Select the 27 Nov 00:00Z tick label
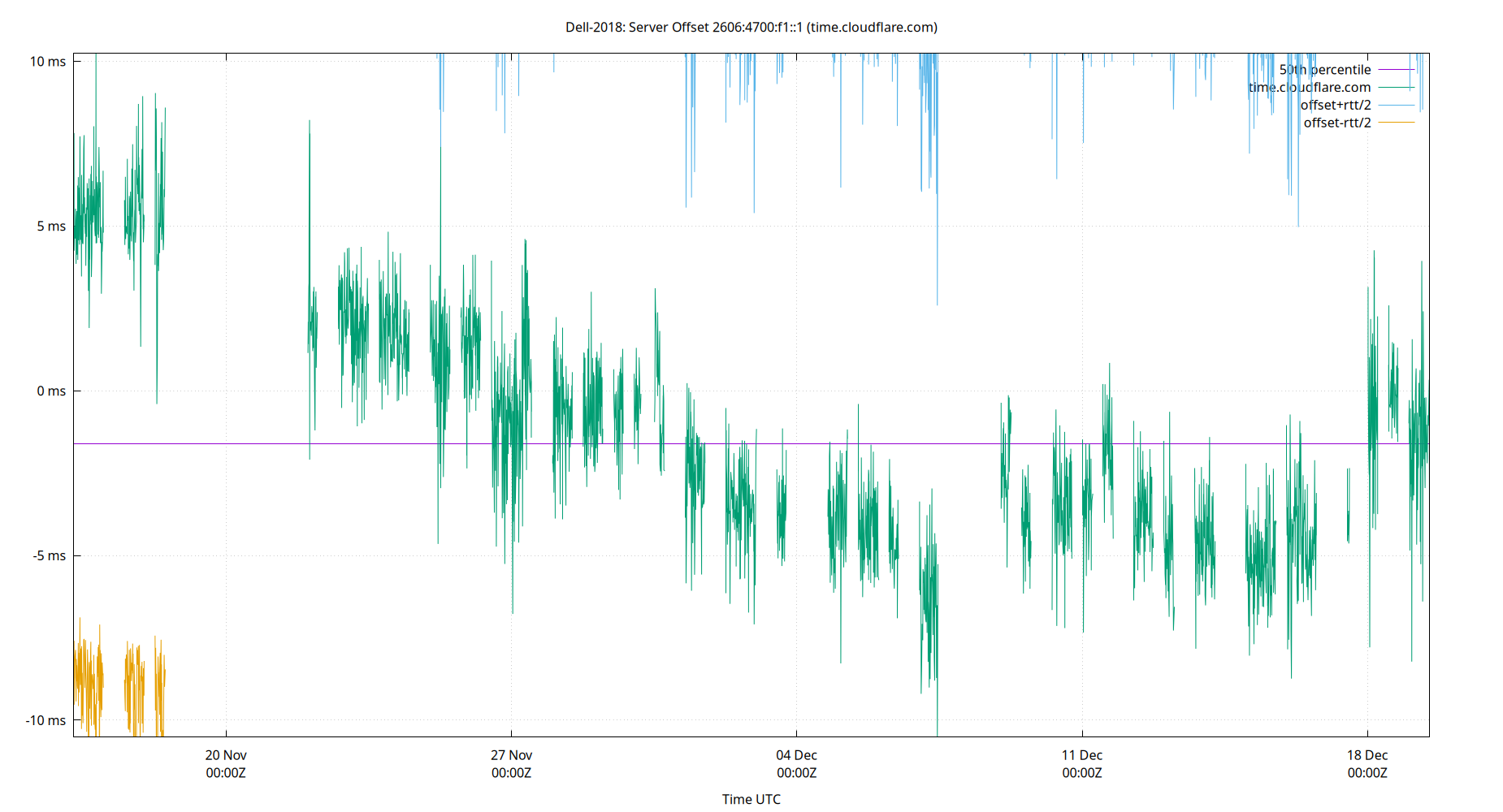 [512, 763]
